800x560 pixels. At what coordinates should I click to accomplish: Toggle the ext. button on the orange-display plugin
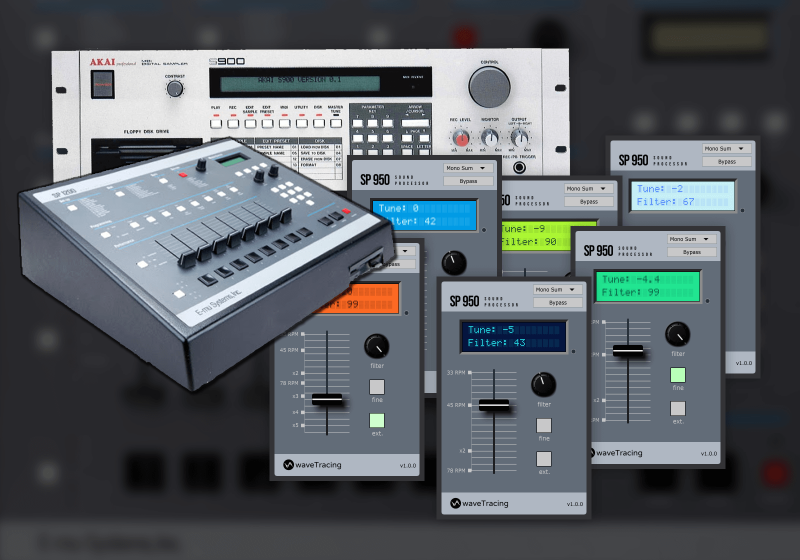377,420
